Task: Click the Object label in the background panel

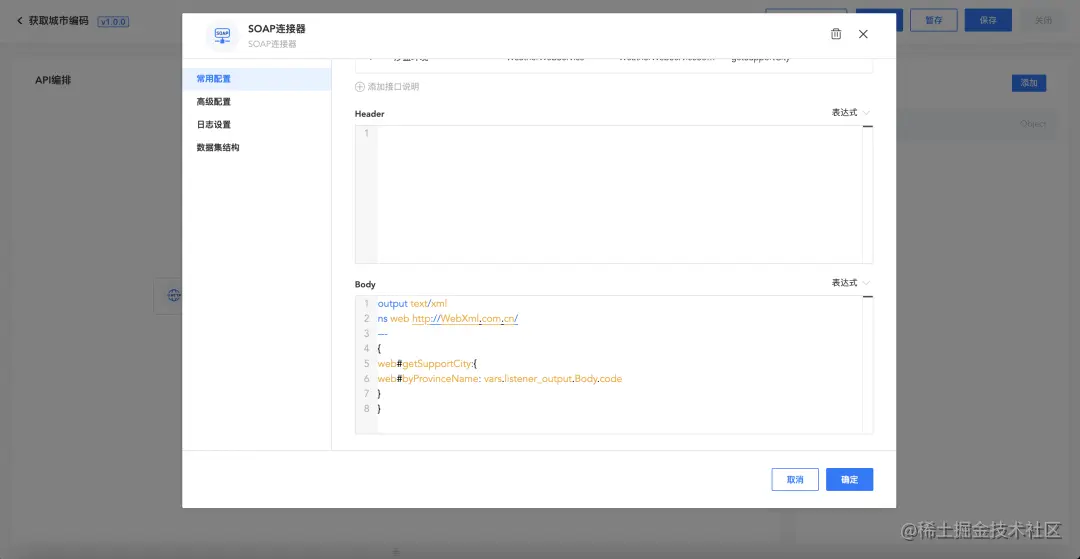Action: coord(1033,124)
